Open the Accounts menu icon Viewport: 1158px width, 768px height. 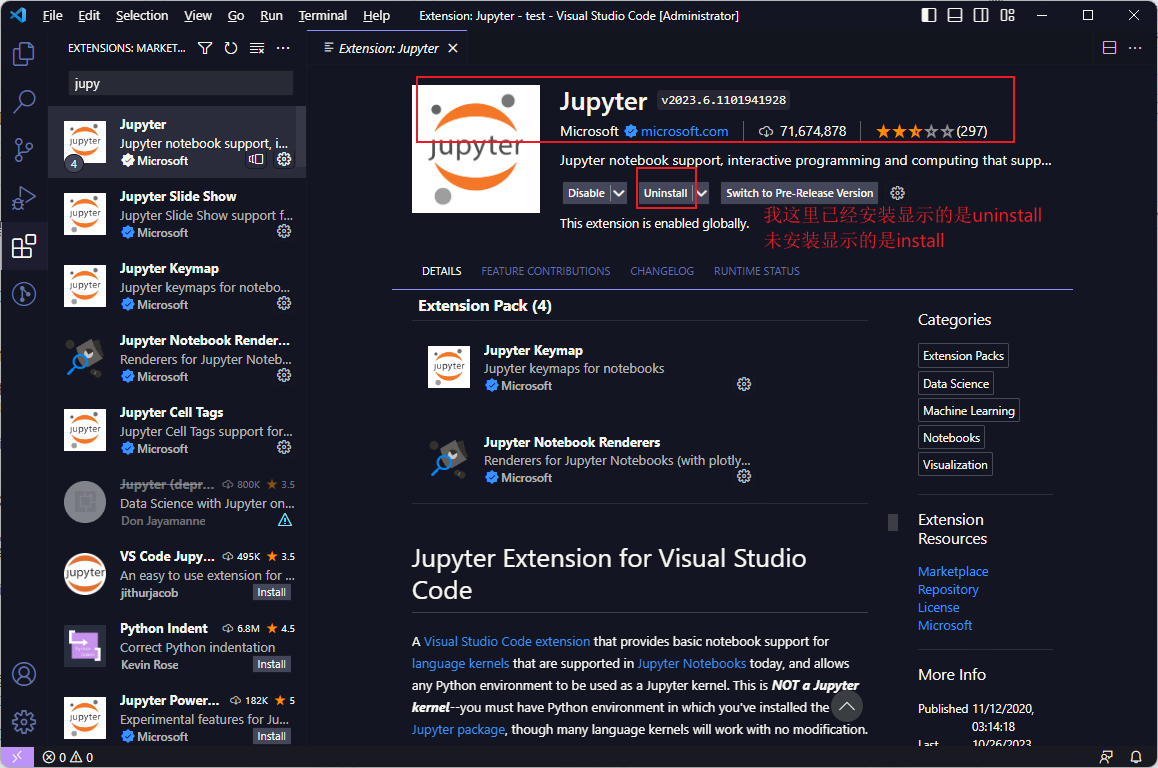pyautogui.click(x=24, y=674)
